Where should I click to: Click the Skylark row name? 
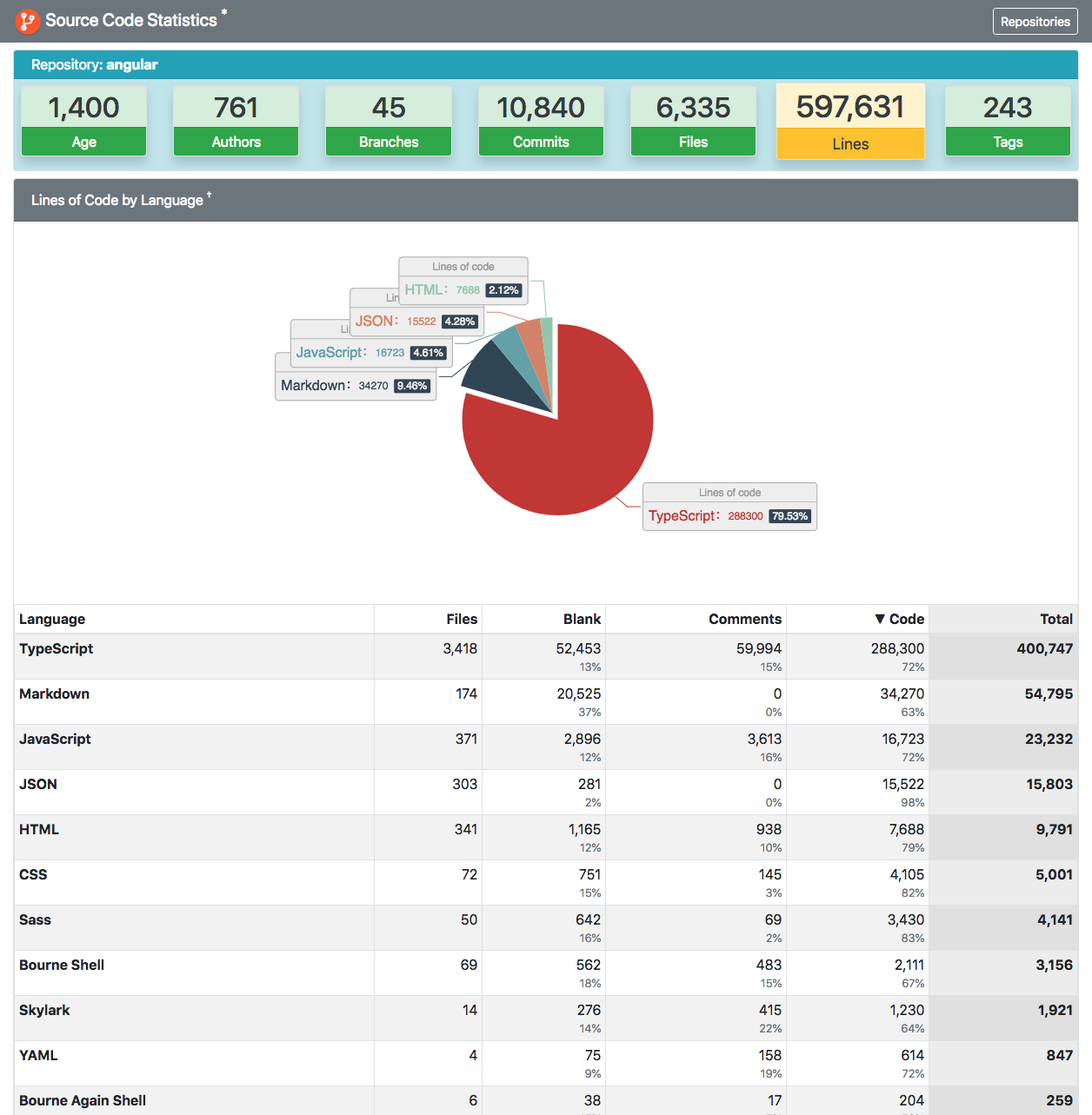pyautogui.click(x=44, y=1010)
